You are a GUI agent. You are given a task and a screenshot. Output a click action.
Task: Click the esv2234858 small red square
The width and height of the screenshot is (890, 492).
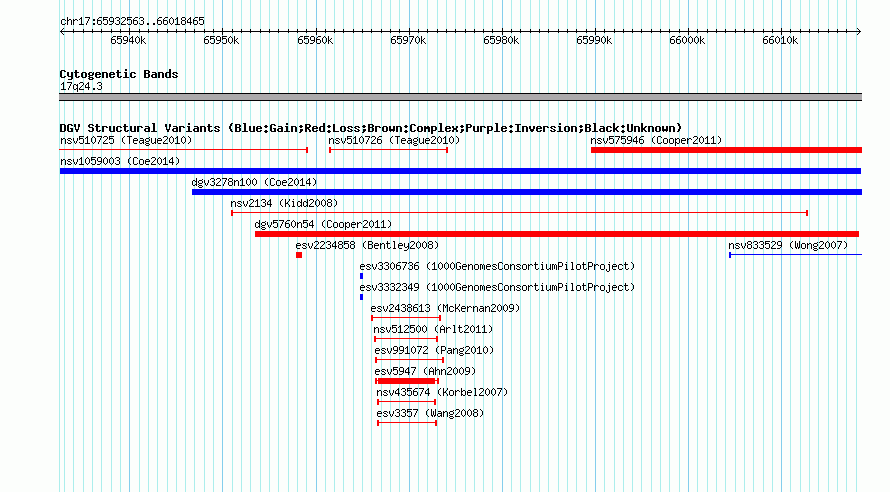tap(299, 255)
